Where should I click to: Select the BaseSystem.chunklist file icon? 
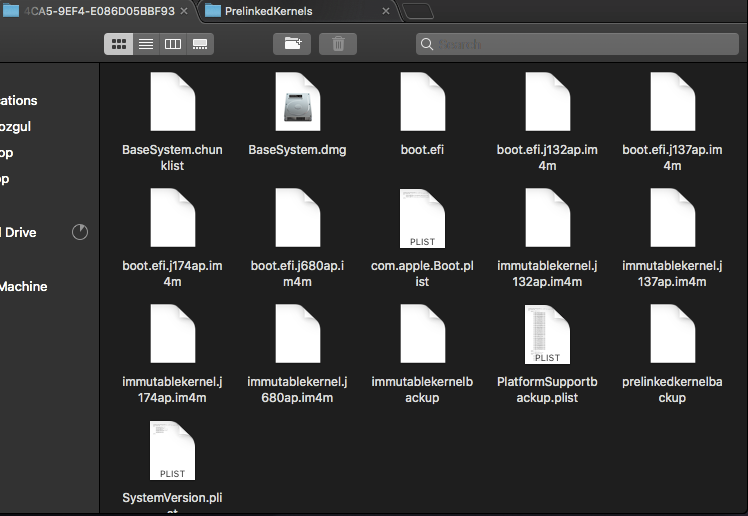tap(173, 102)
